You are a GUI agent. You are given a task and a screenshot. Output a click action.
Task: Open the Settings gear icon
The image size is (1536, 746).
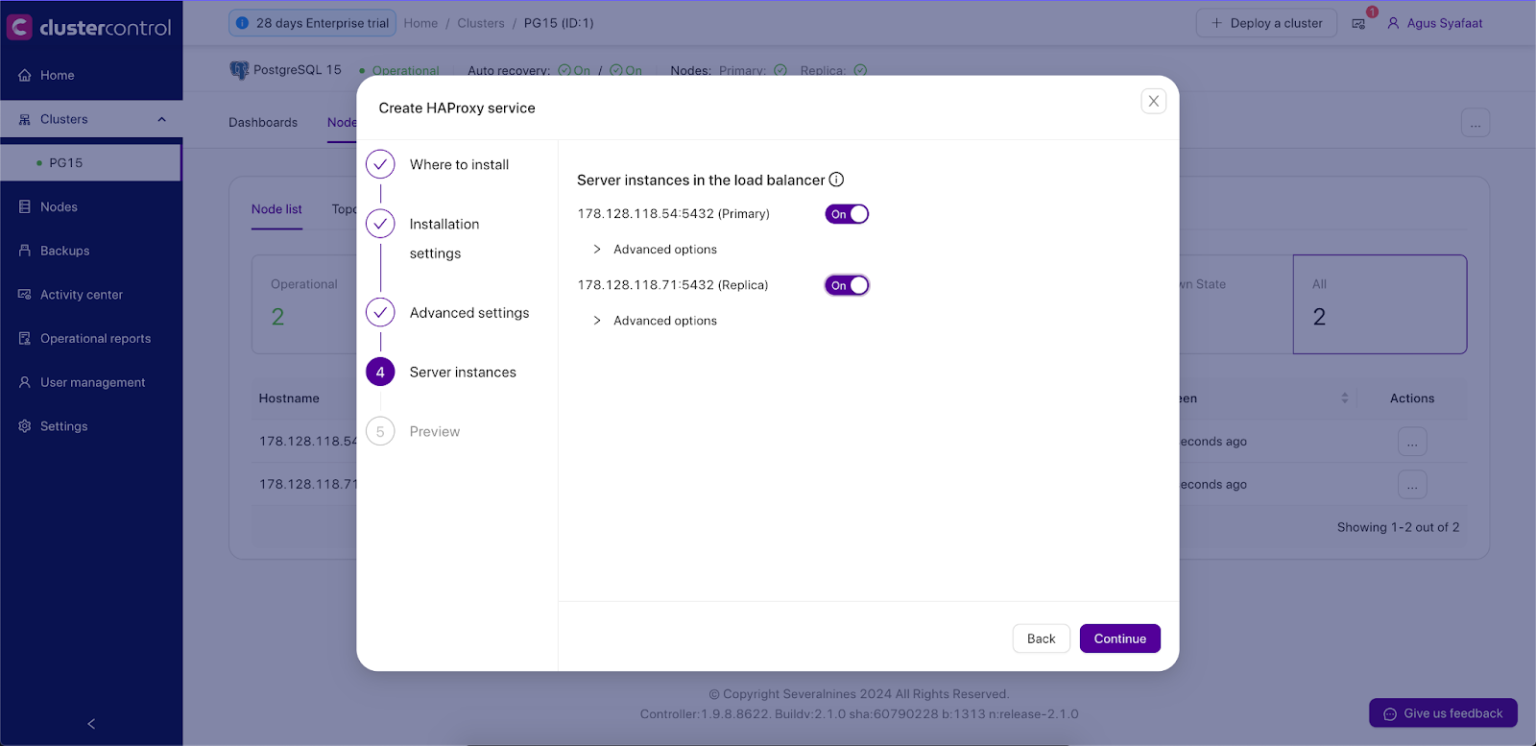click(25, 427)
